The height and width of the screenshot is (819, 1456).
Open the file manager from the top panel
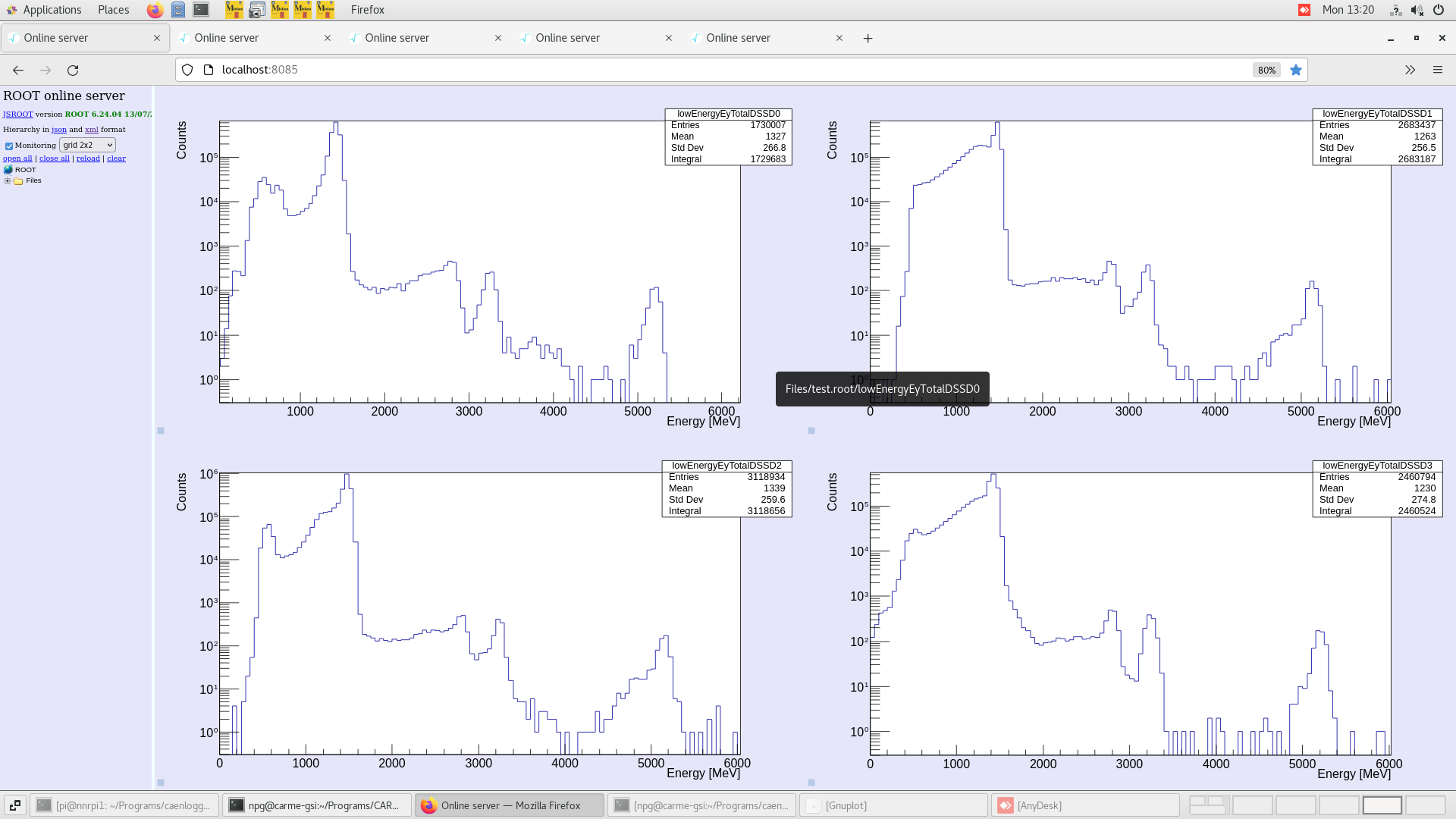(x=178, y=11)
